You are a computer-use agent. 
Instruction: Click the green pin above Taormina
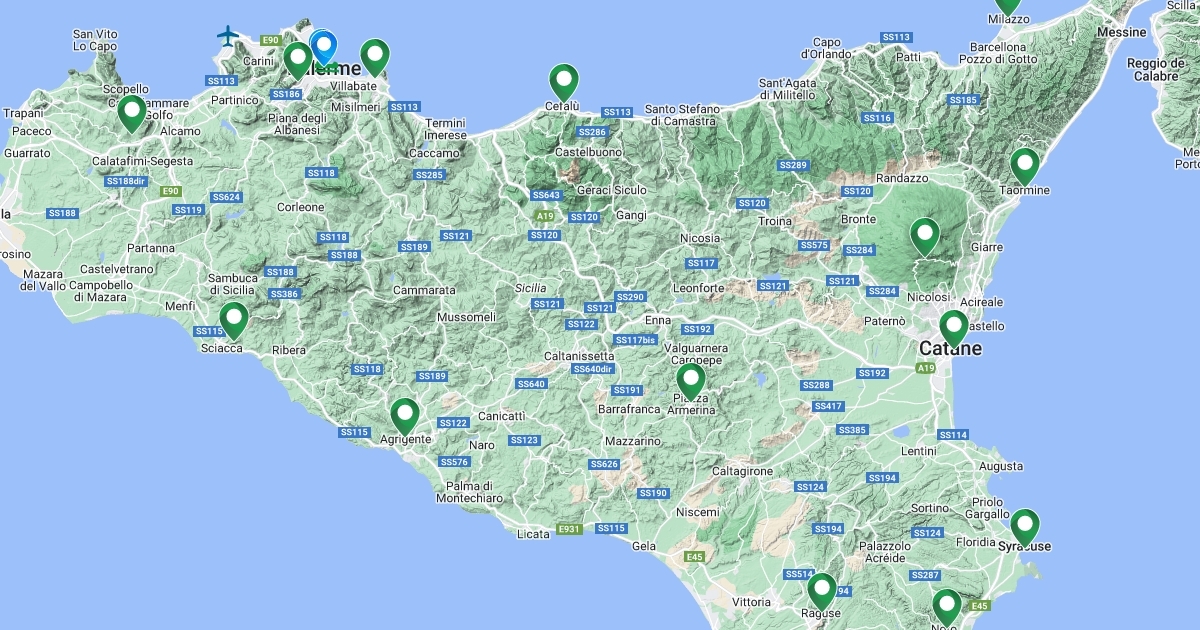pos(1025,164)
